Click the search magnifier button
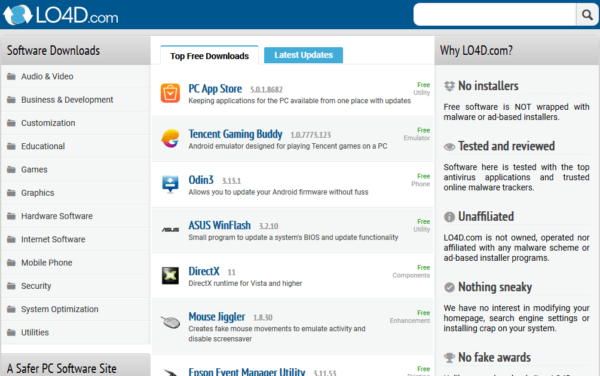The image size is (600, 376). (x=587, y=15)
